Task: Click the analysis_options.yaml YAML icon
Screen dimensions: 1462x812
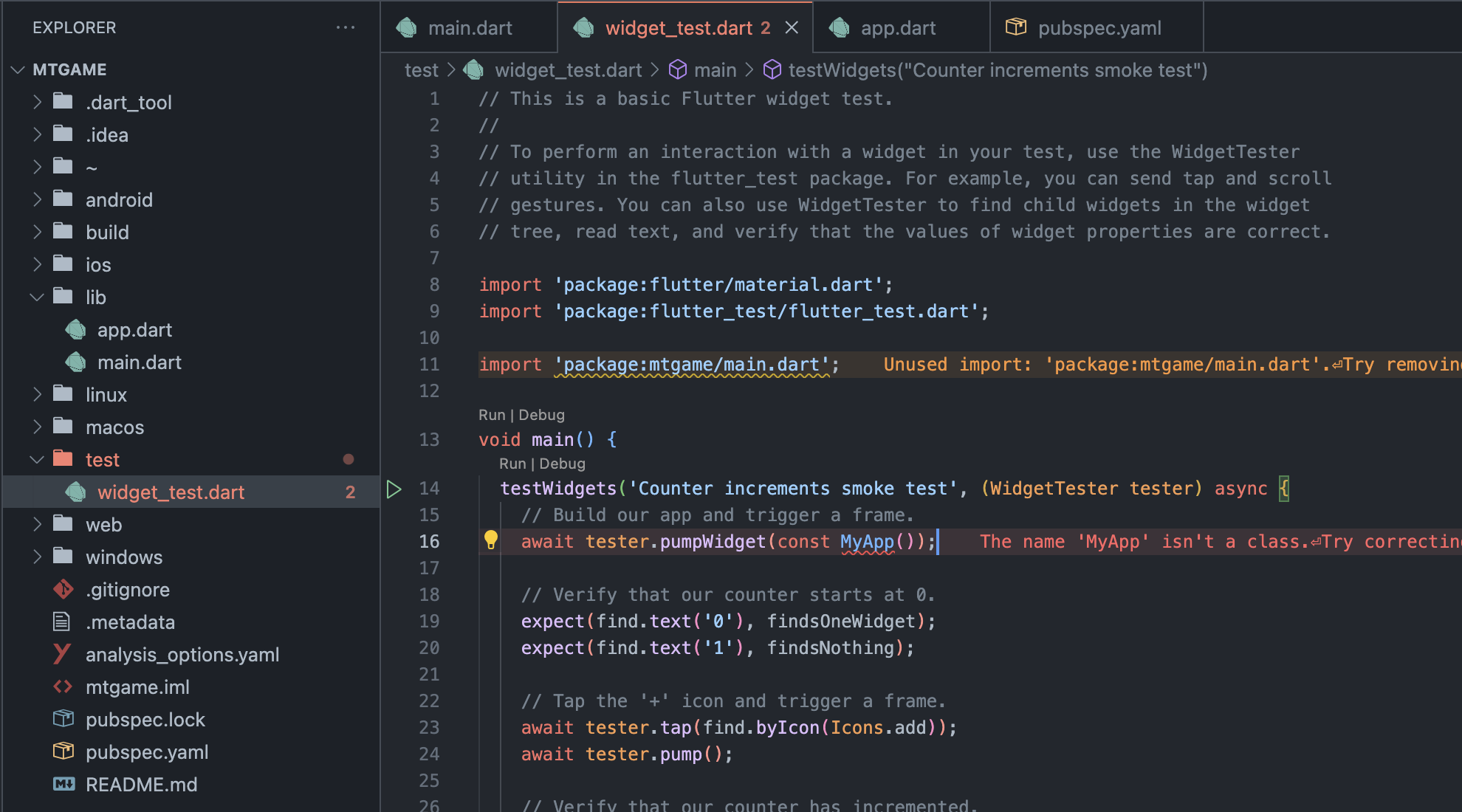Action: tap(64, 654)
